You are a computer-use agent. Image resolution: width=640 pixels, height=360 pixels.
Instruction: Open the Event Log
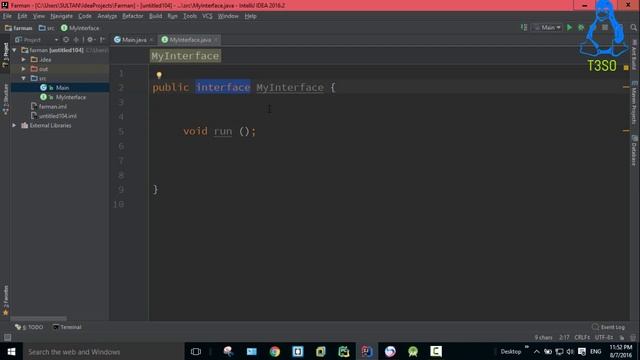pos(608,327)
